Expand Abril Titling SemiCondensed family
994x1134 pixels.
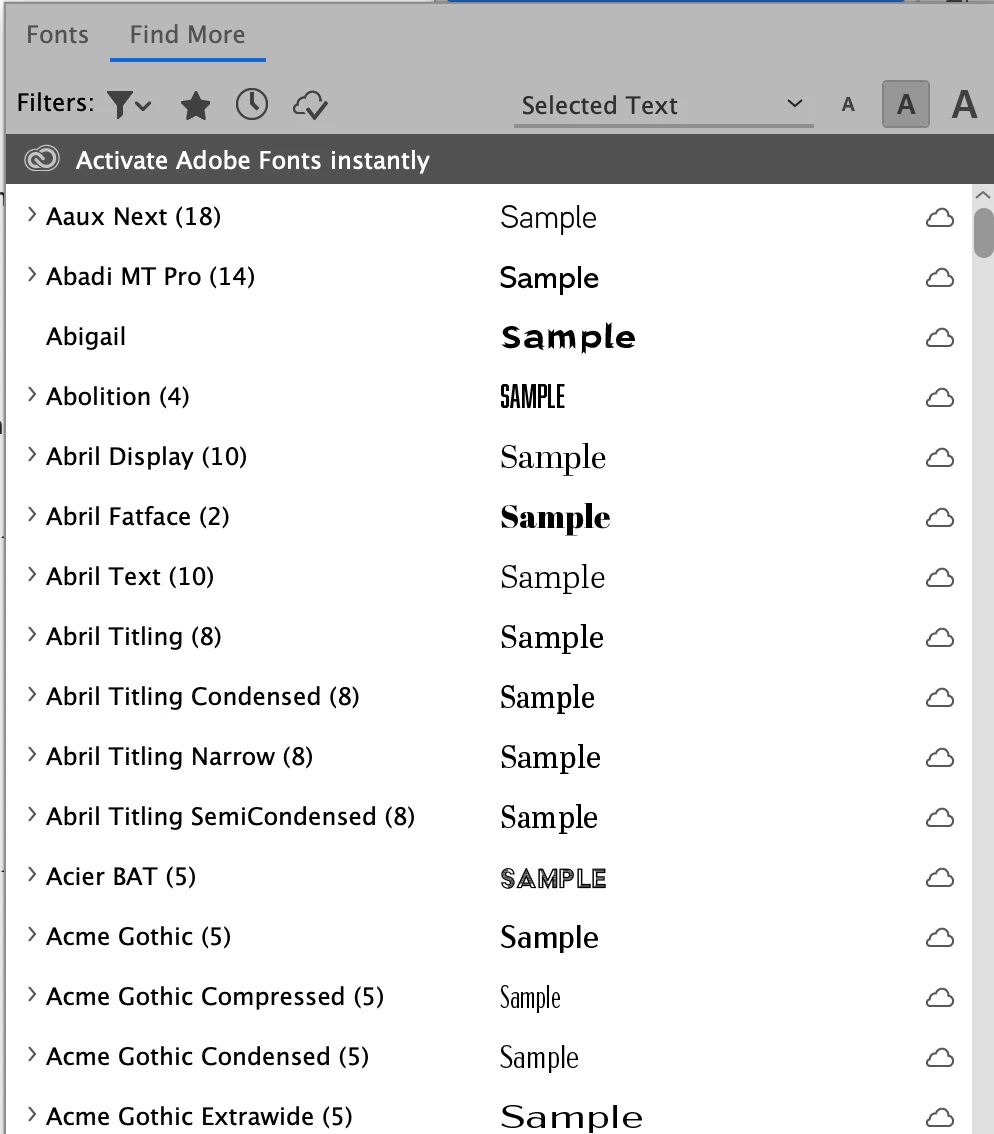[31, 815]
